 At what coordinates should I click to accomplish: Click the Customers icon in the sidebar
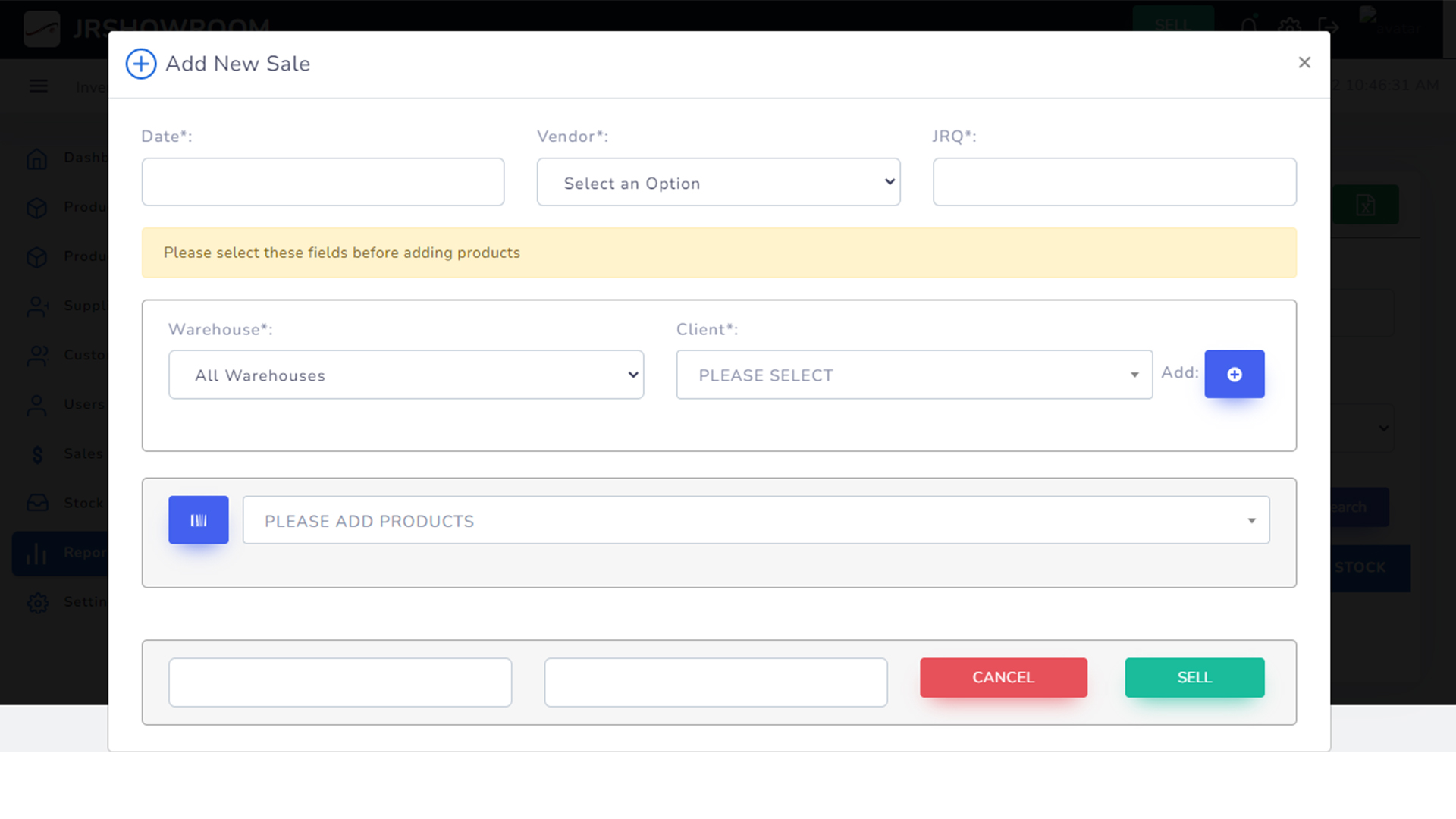(37, 356)
